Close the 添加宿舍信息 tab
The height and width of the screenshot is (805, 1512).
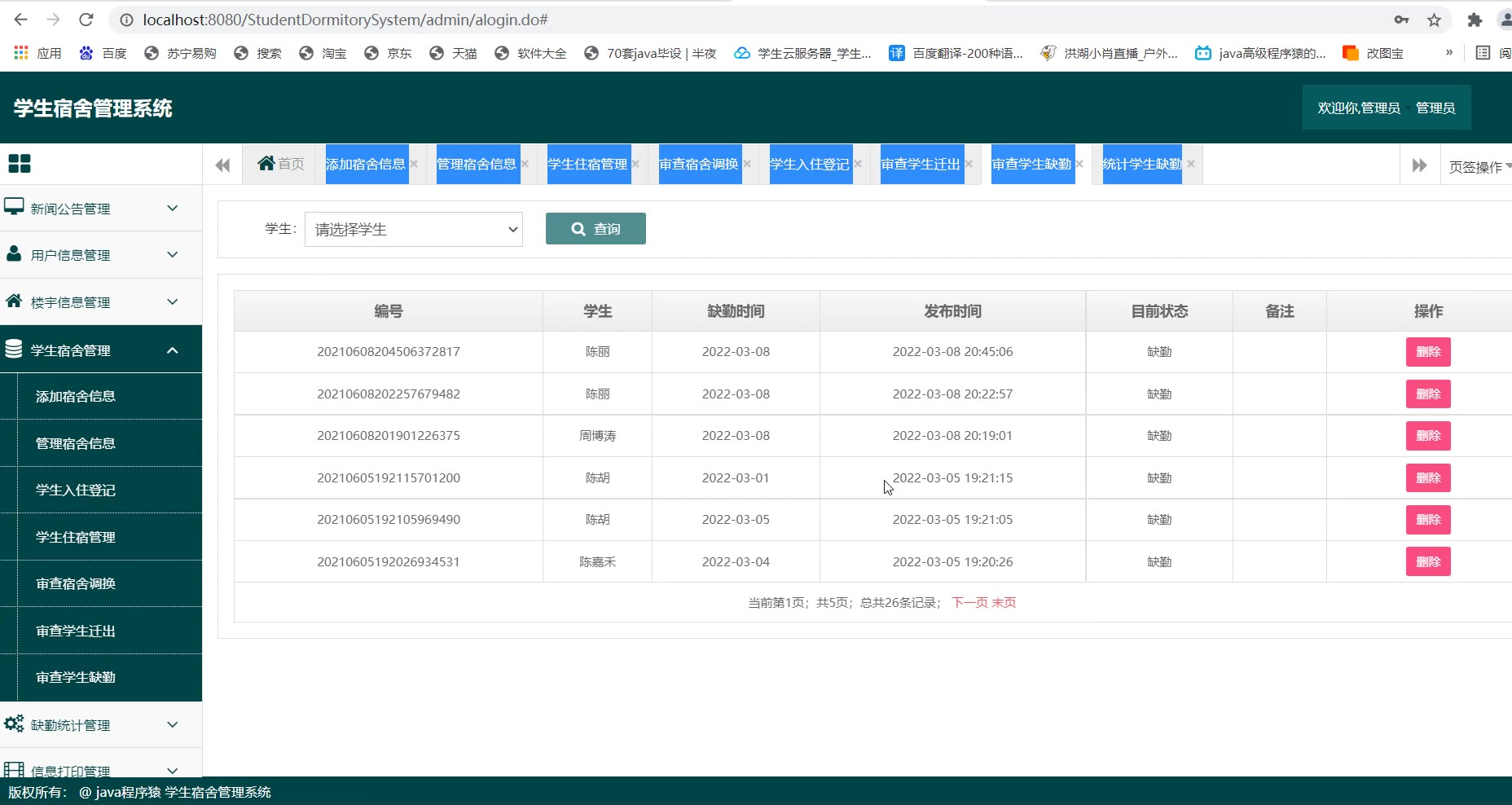click(x=414, y=164)
